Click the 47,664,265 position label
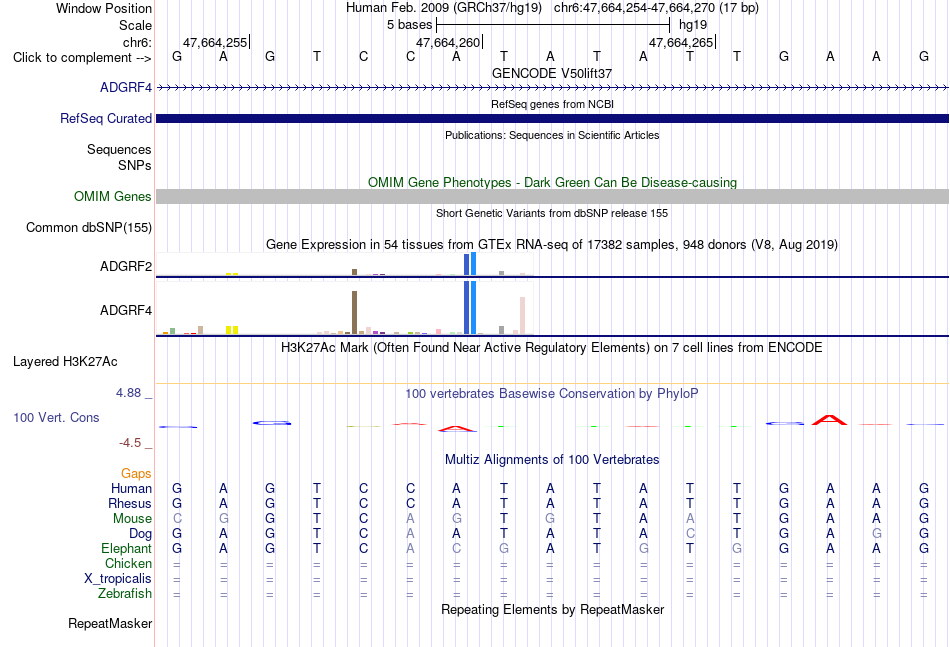 [x=681, y=42]
